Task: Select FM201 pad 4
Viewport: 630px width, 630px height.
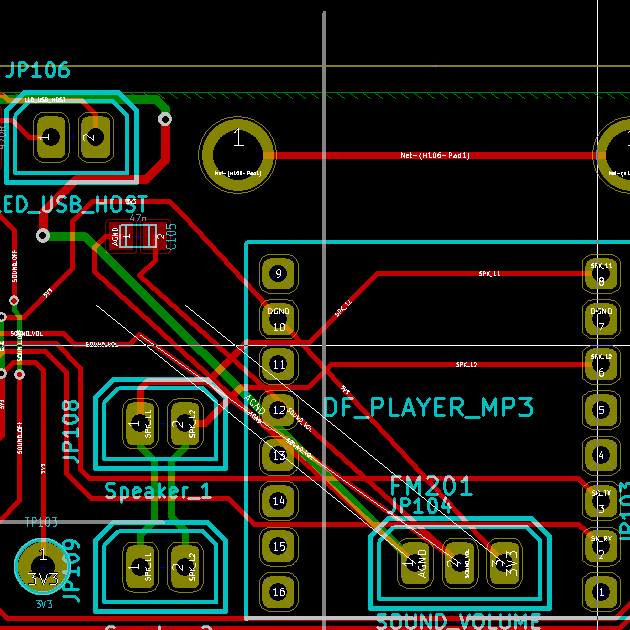Action: click(x=601, y=455)
